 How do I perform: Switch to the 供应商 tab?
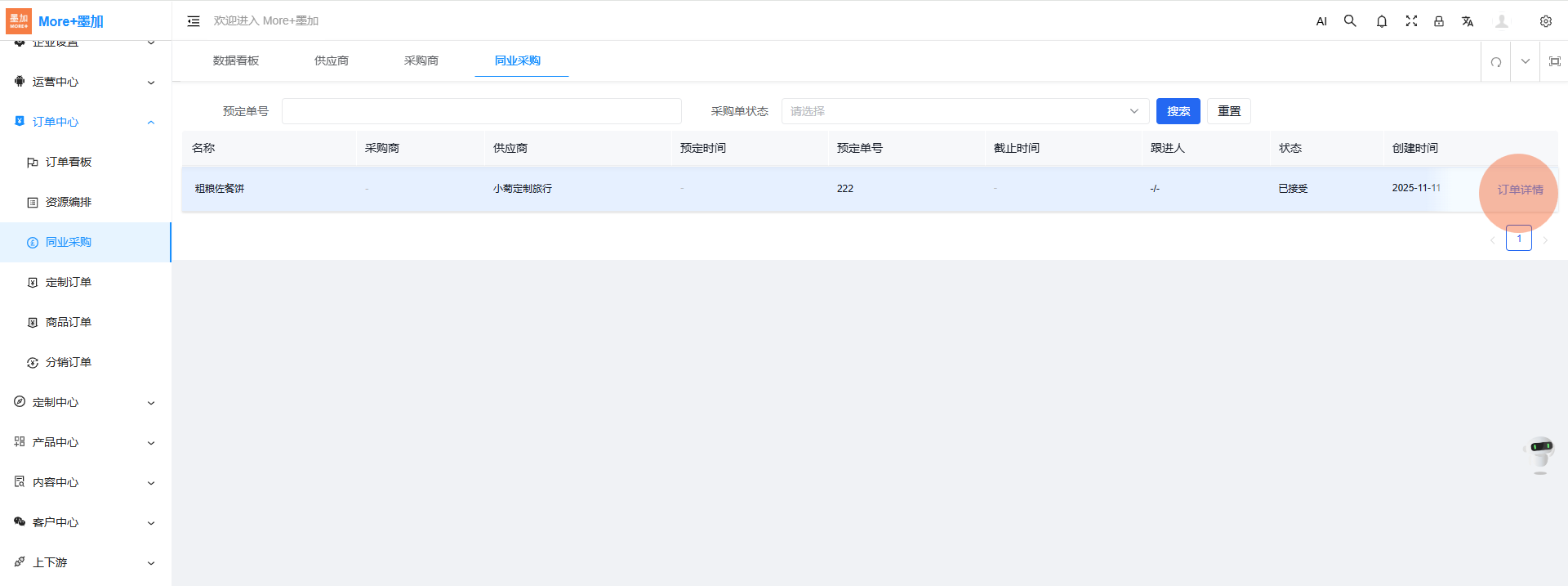pos(332,60)
